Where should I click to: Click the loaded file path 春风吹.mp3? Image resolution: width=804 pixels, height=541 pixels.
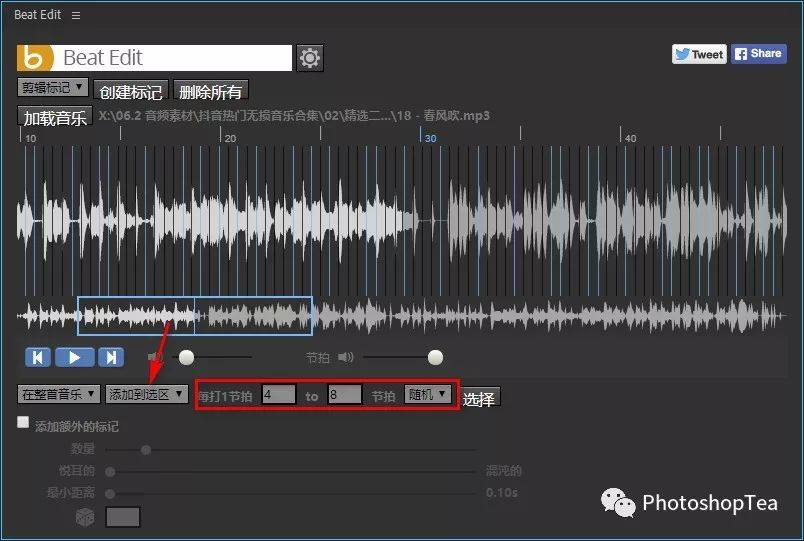[x=294, y=115]
